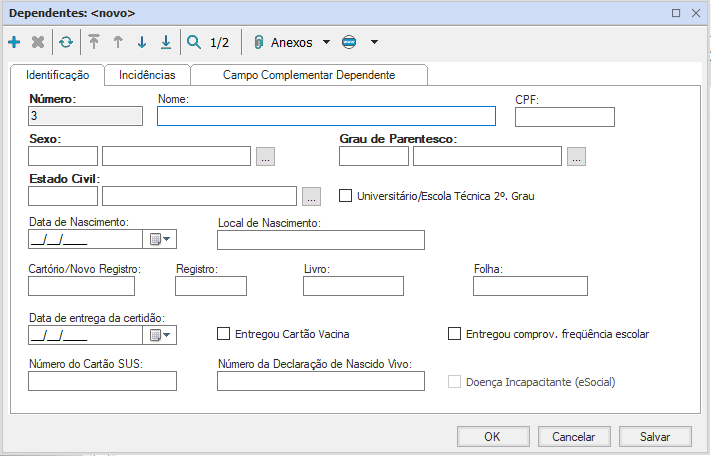Open the Anexos dropdown arrow
711x456 pixels.
coord(326,42)
